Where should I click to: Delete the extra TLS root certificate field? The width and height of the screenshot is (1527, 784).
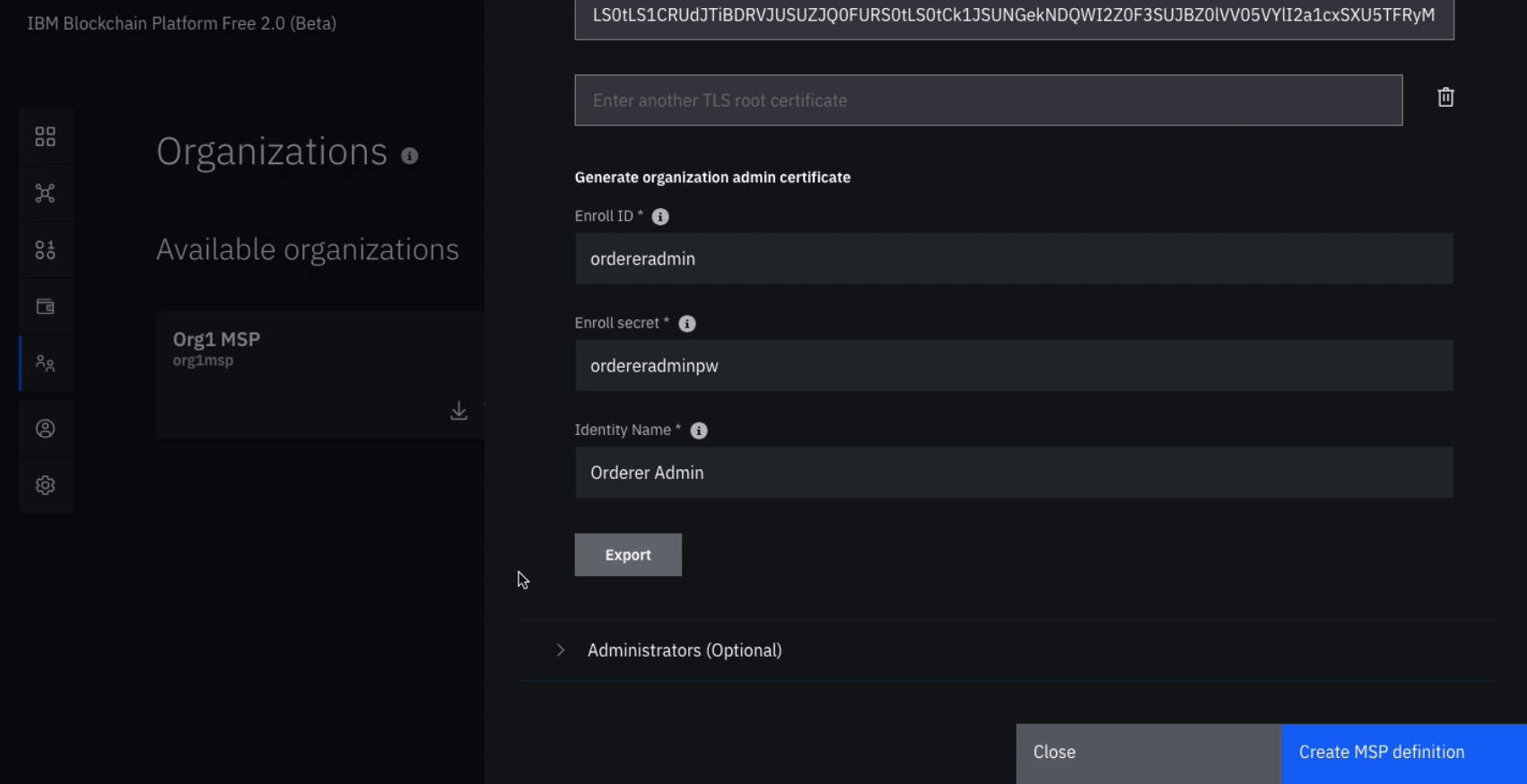point(1445,97)
